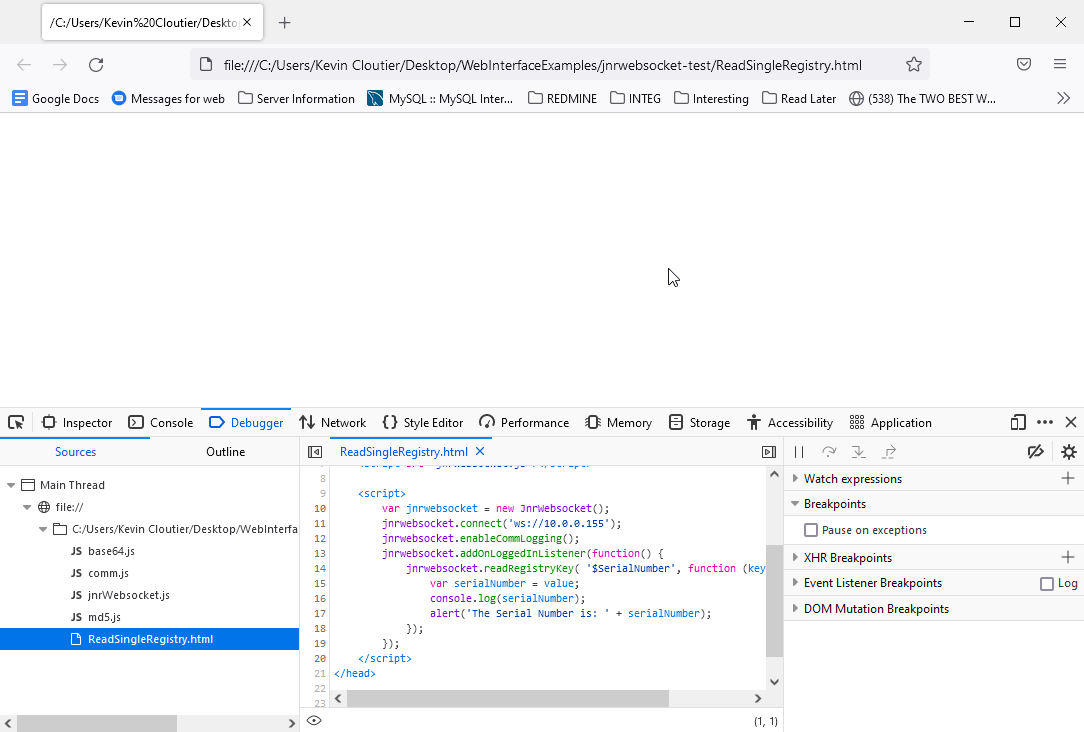Image resolution: width=1084 pixels, height=732 pixels.
Task: Click the Step In debugger button
Action: 859,452
